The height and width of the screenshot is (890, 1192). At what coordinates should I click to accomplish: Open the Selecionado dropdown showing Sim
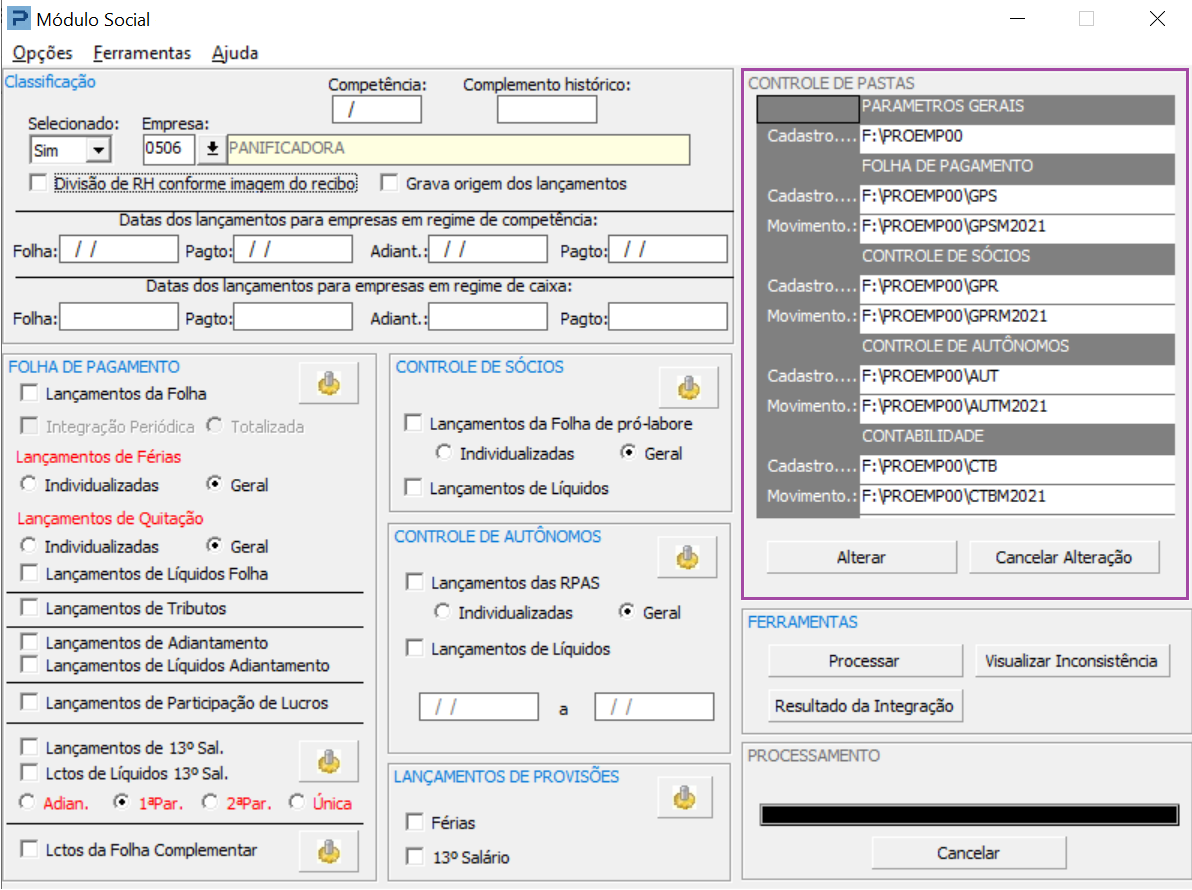pyautogui.click(x=98, y=150)
